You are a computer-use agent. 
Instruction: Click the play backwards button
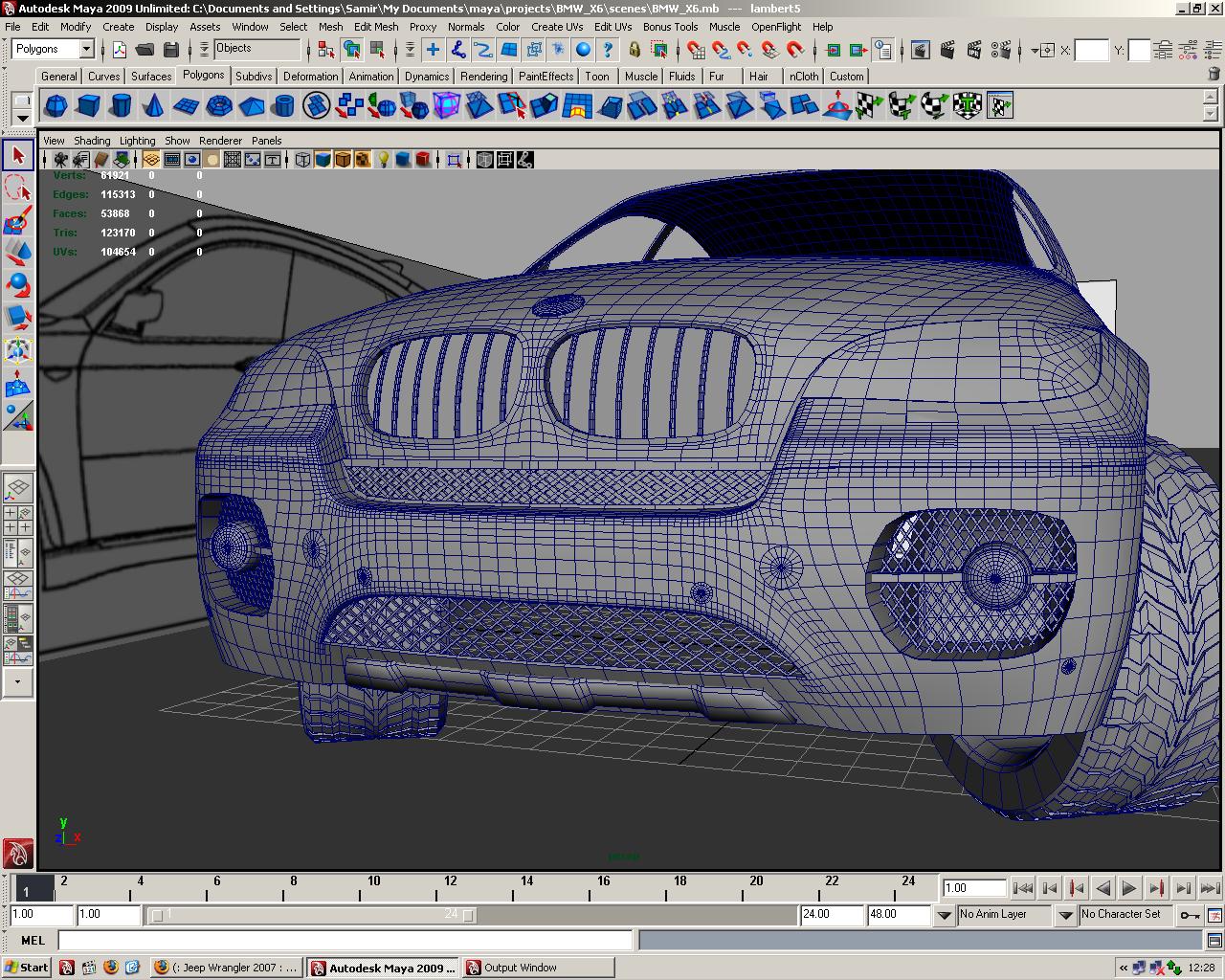click(1102, 888)
